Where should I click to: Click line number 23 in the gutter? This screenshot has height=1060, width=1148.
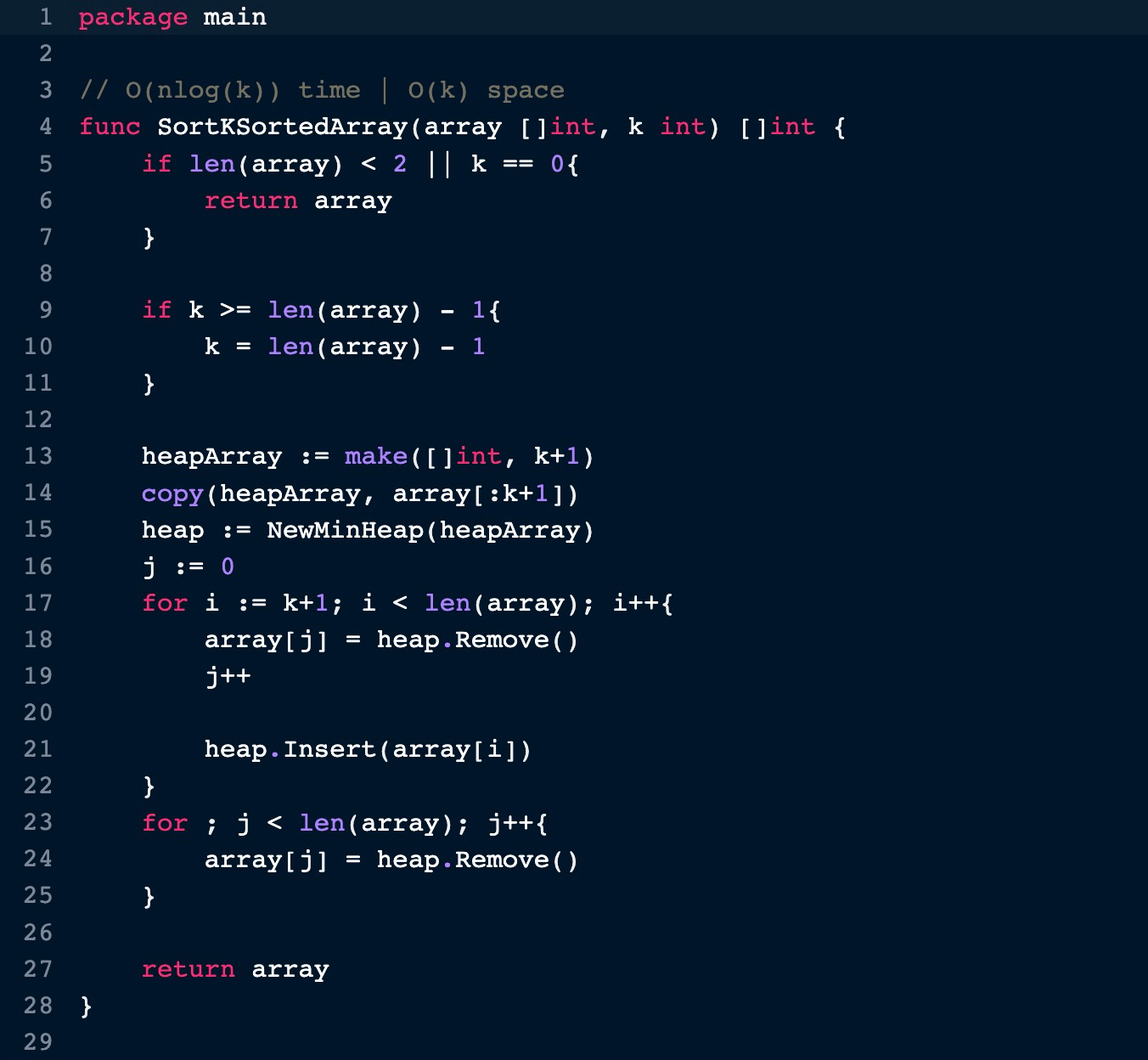[x=38, y=822]
